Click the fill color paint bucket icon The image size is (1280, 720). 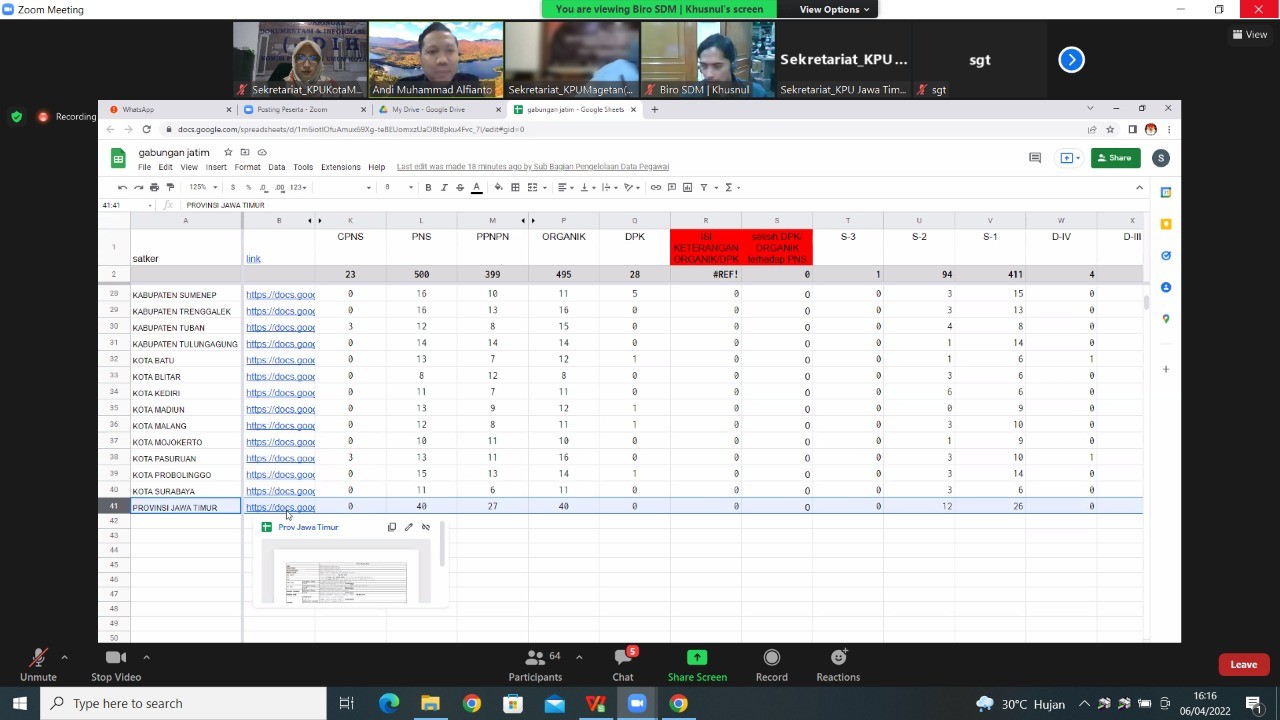point(498,187)
